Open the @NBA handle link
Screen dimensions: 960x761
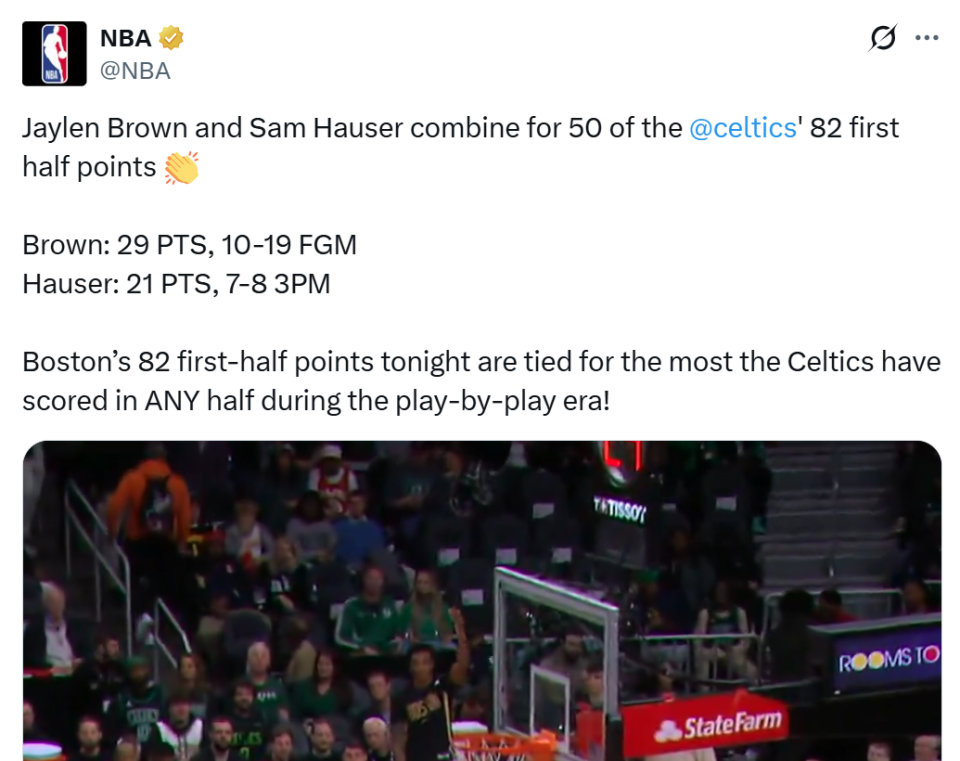(135, 71)
